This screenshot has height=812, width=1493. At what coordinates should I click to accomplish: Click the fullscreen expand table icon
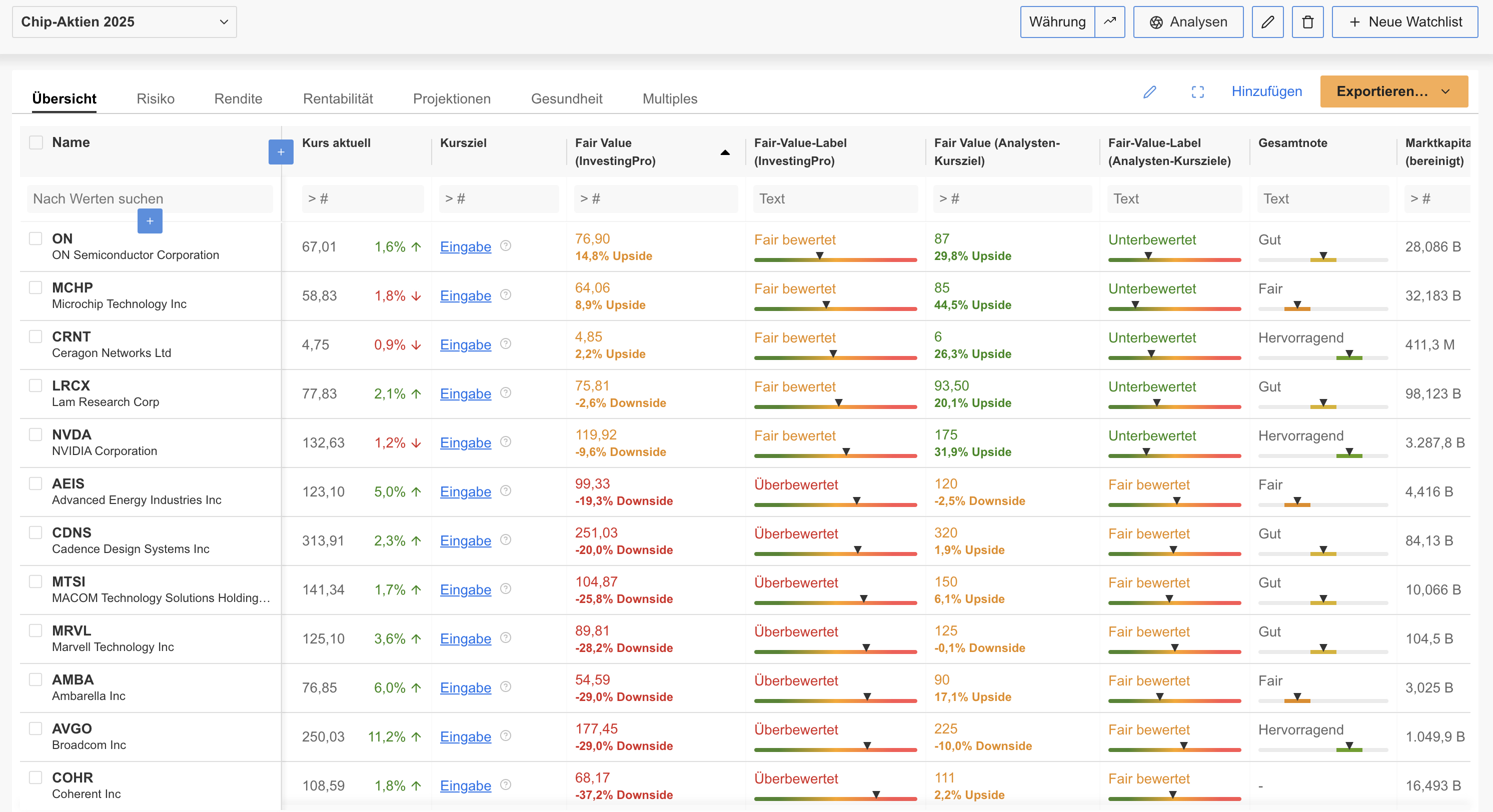tap(1198, 91)
